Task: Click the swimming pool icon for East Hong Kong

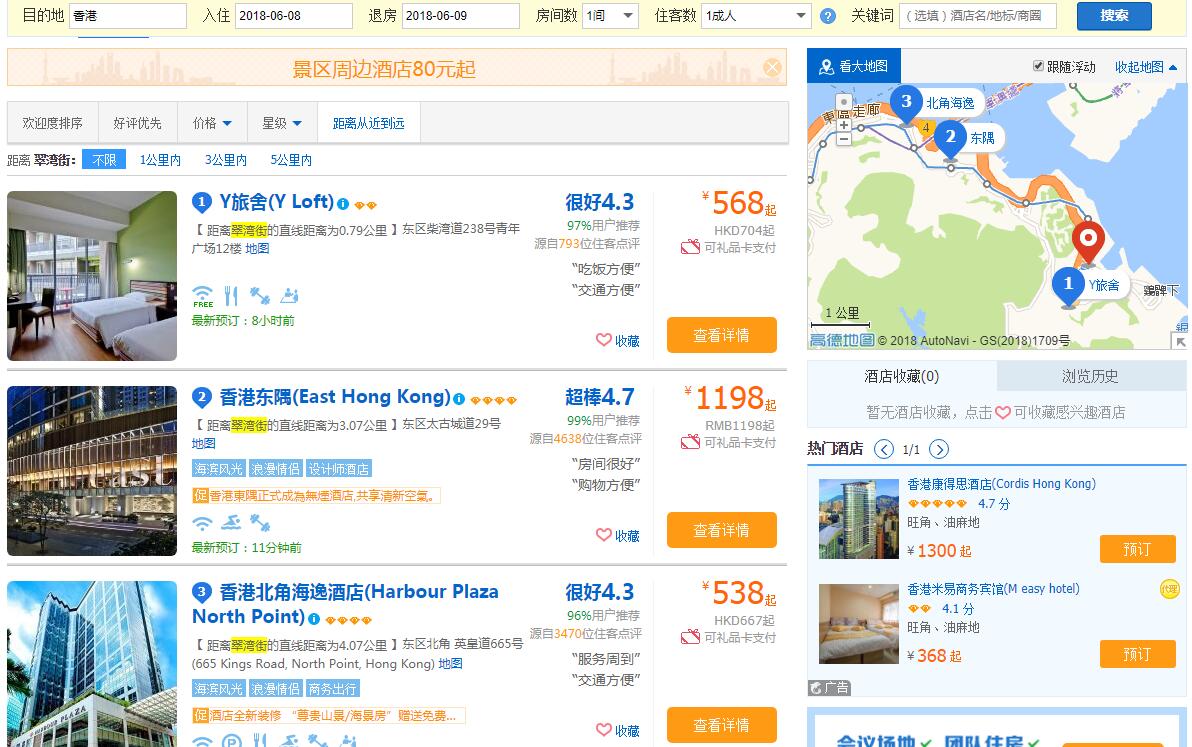Action: [231, 523]
